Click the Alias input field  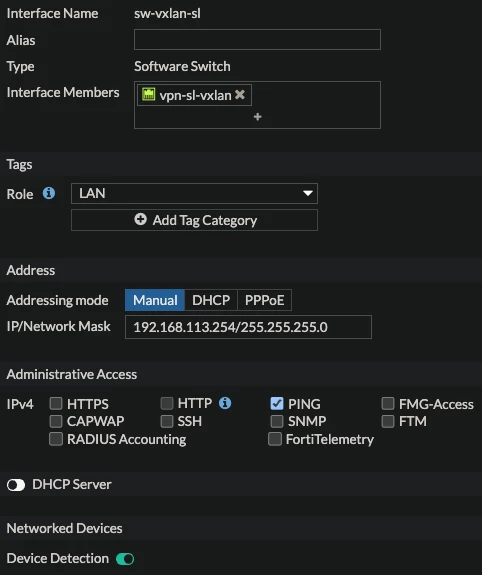coord(258,40)
